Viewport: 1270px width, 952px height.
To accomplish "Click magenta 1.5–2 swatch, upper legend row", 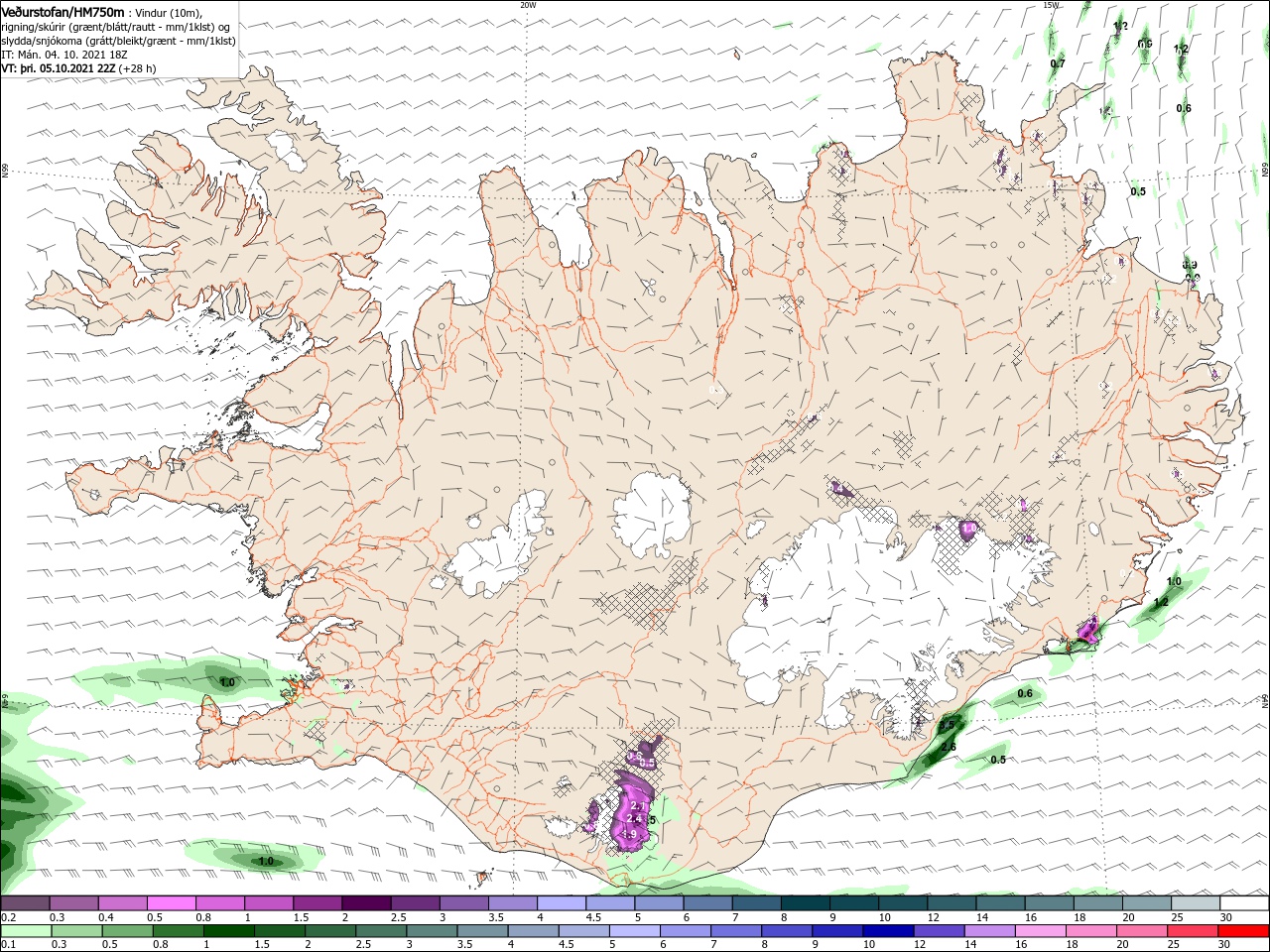I will (x=317, y=903).
